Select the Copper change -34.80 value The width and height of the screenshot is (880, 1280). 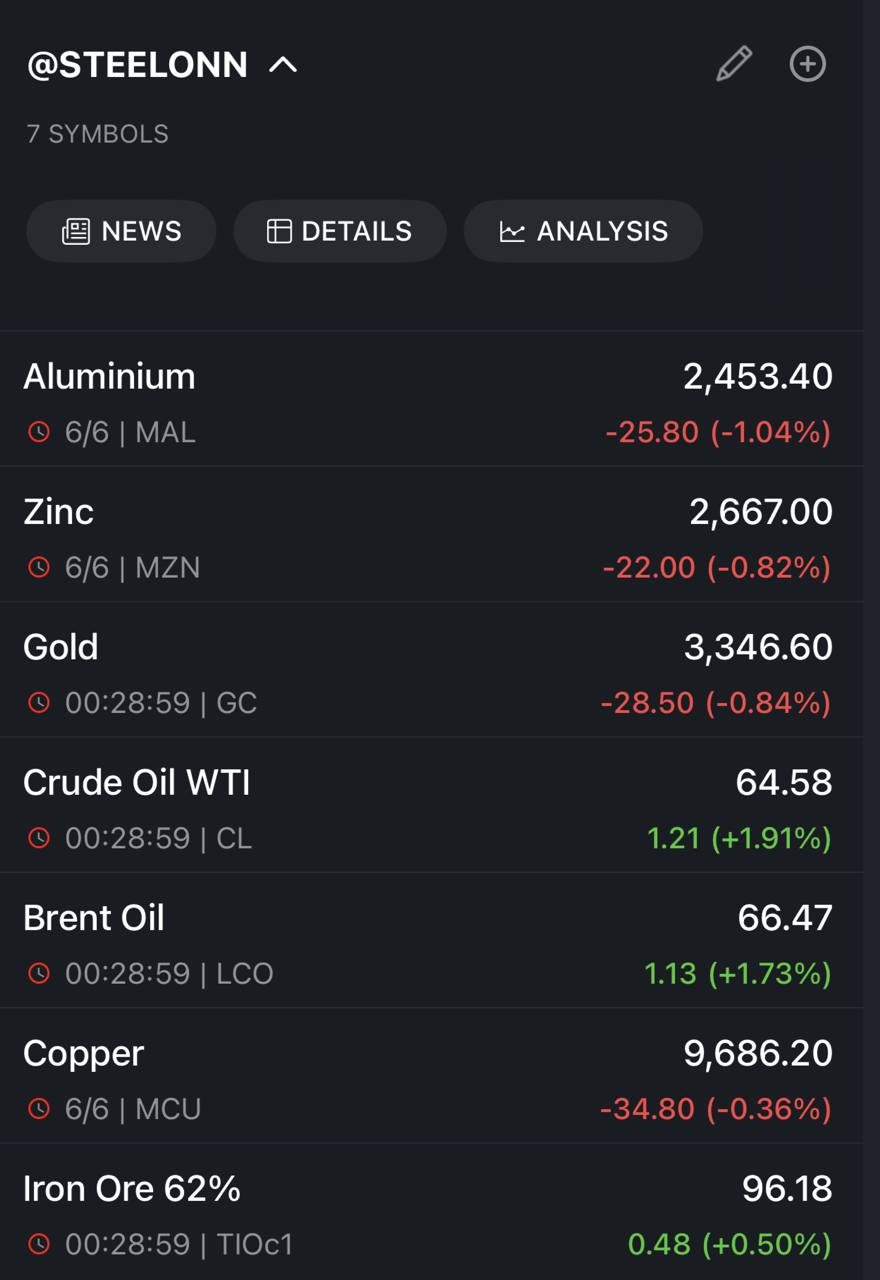click(649, 1108)
